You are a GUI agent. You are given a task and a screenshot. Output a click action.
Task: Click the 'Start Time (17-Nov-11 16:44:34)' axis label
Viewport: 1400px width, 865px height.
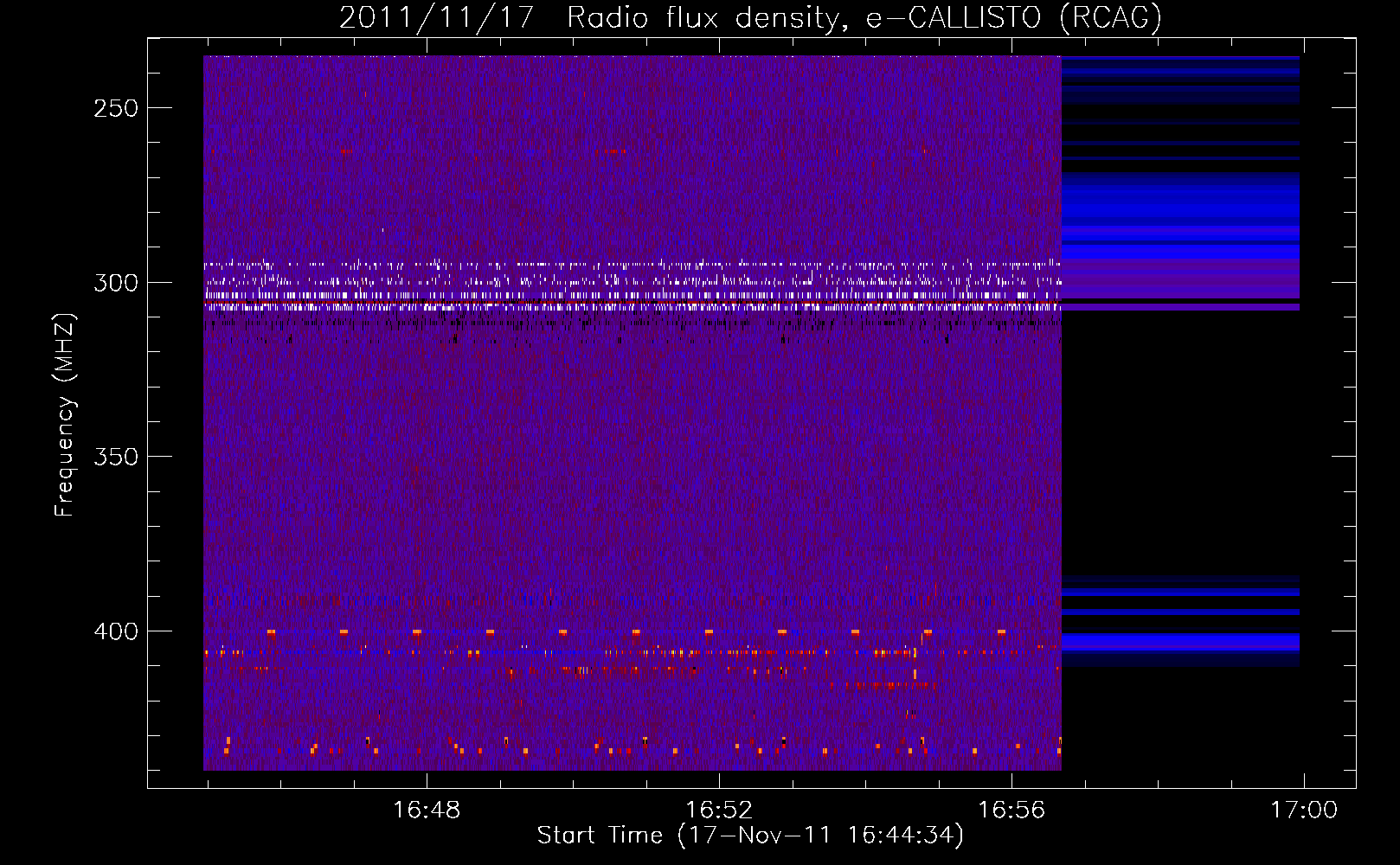click(750, 836)
